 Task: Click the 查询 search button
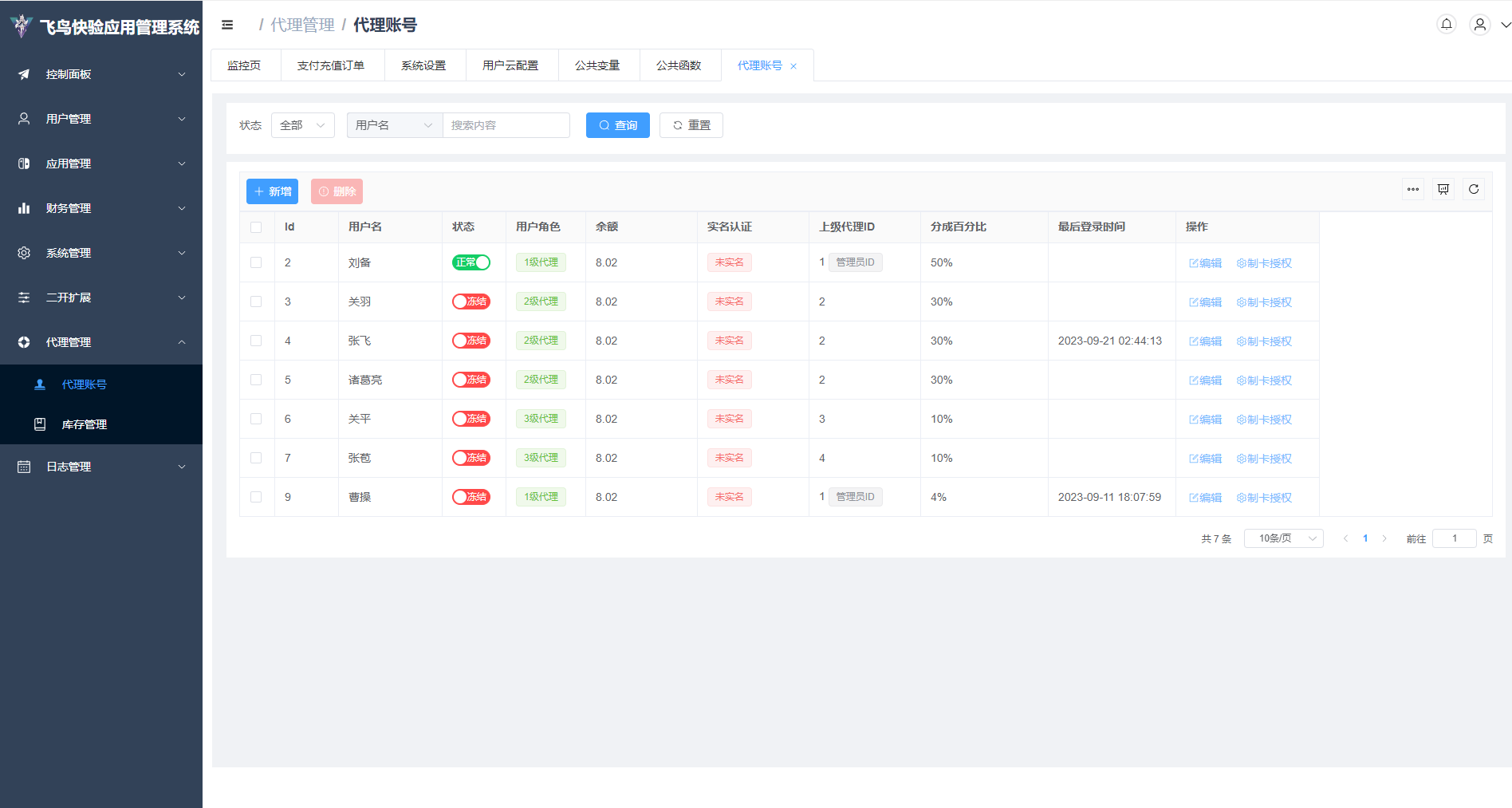(618, 125)
